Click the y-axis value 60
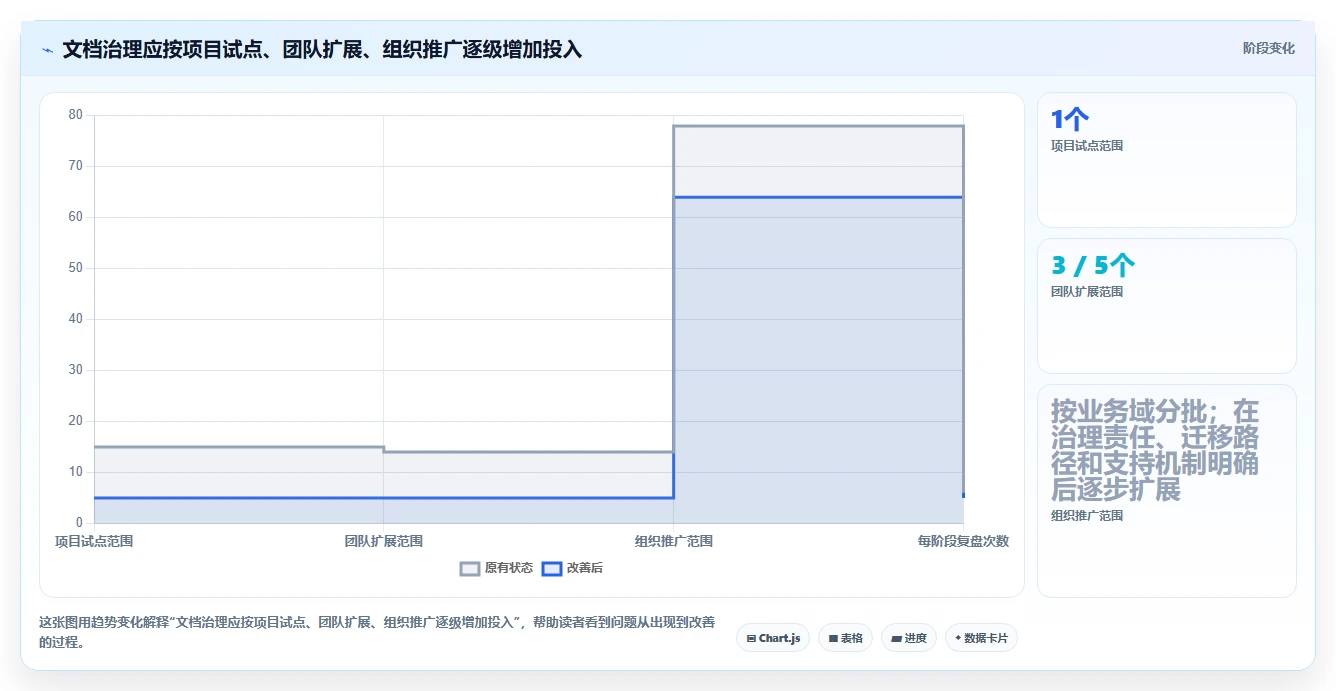1336x691 pixels. tap(76, 217)
